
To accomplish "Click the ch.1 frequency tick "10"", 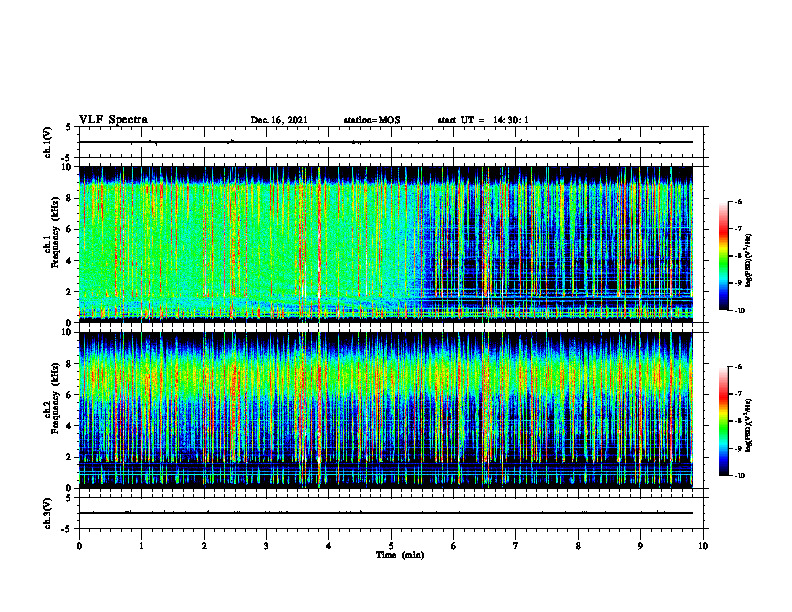I will (68, 167).
